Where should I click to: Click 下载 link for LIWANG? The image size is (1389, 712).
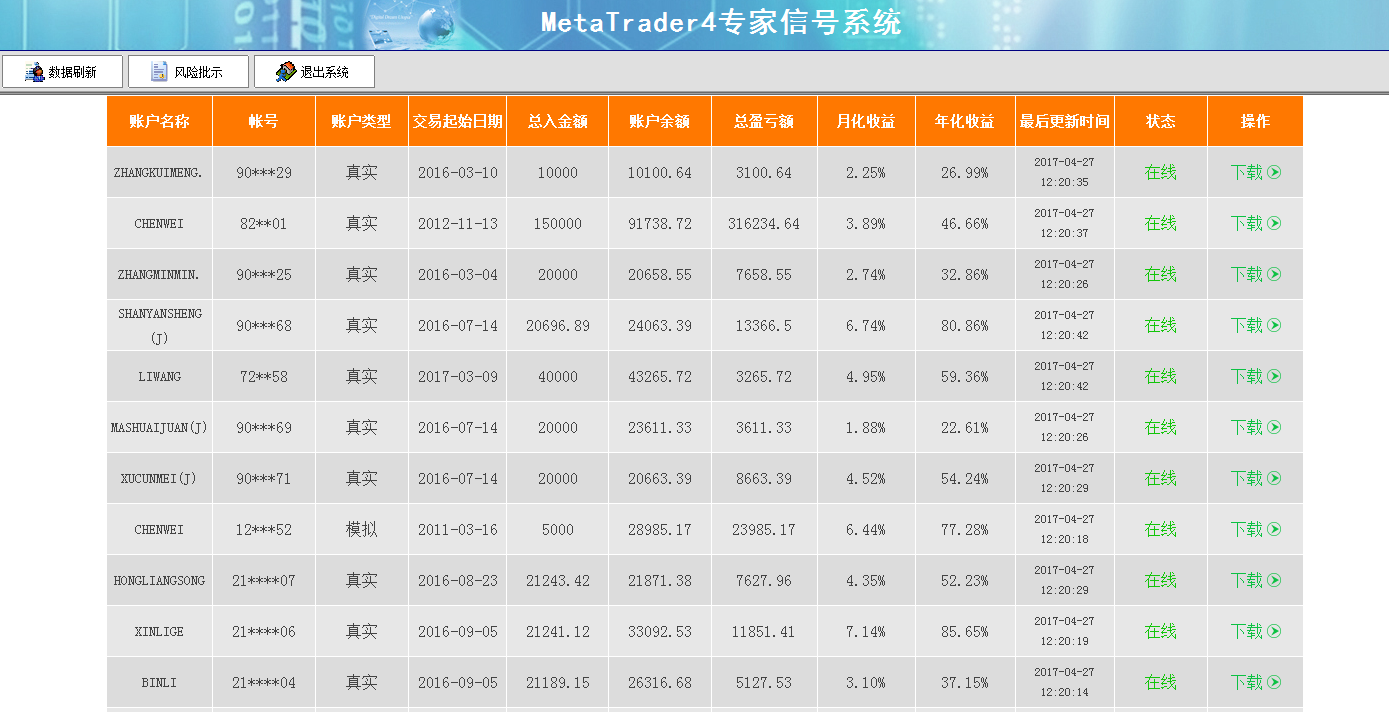1247,376
